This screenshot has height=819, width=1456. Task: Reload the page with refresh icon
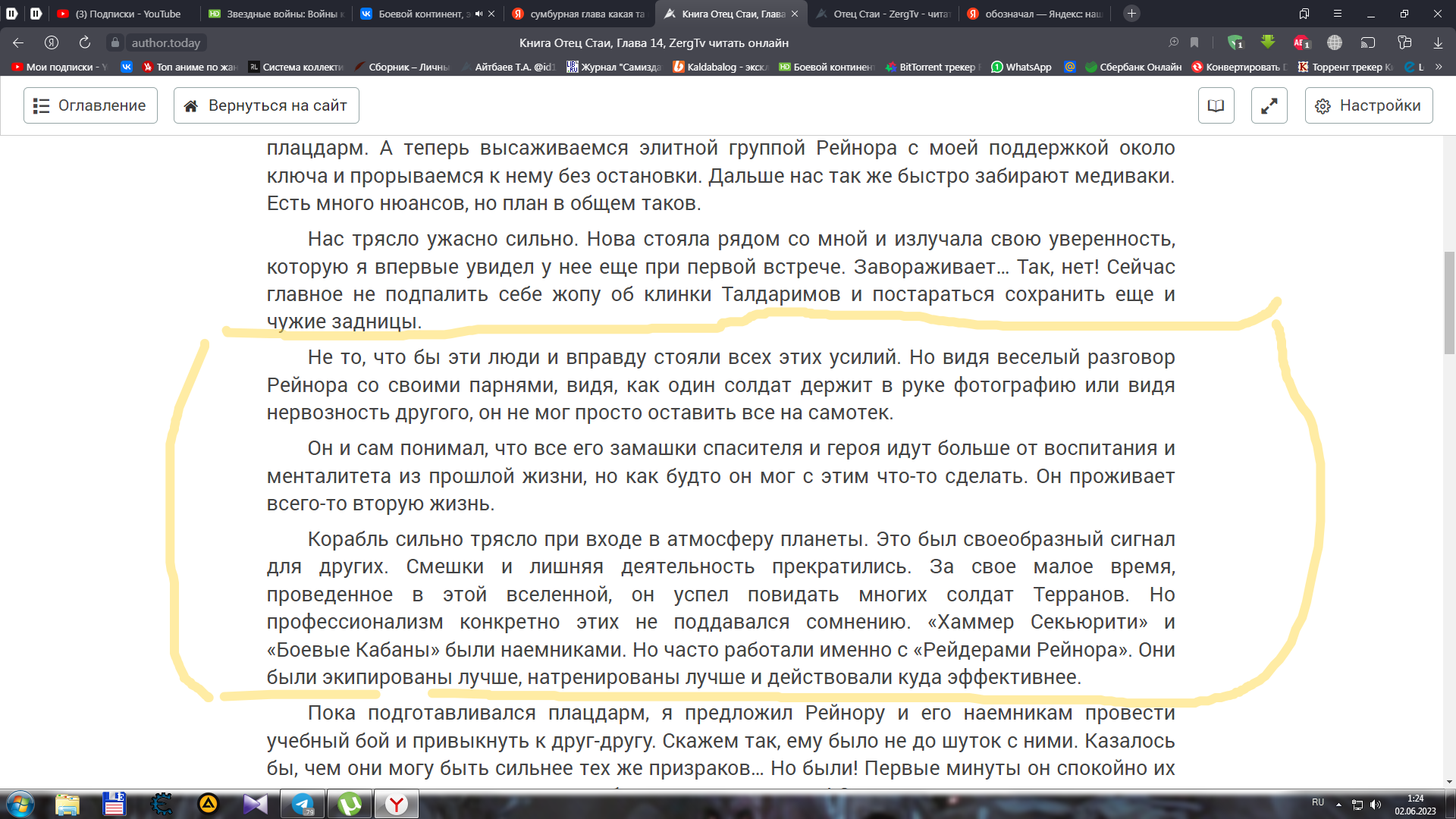point(85,42)
